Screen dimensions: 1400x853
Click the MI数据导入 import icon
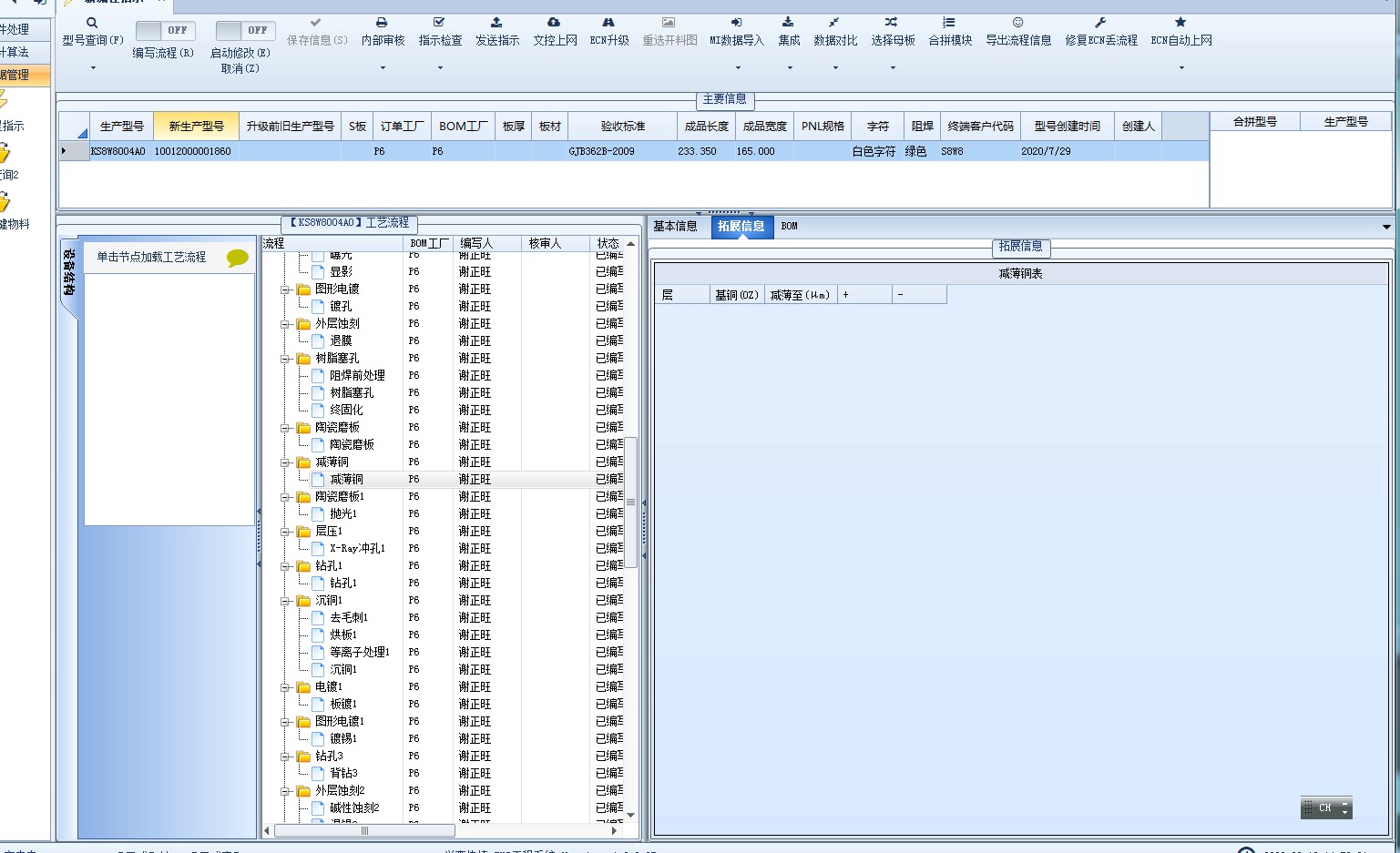(x=736, y=22)
